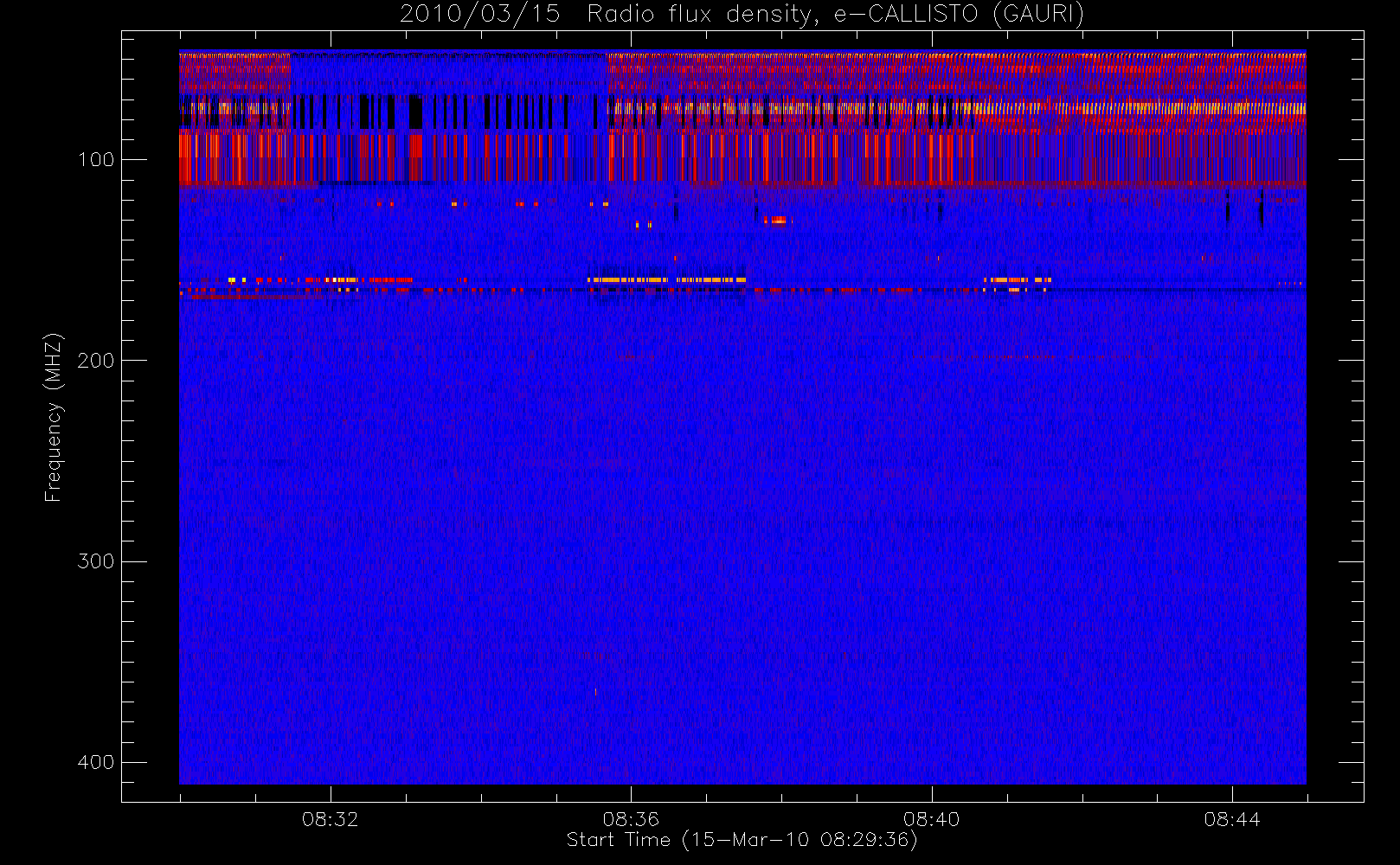1400x865 pixels.
Task: Click the "Start Time (15-Mar-10 08:29:36)" label
Action: [x=742, y=840]
